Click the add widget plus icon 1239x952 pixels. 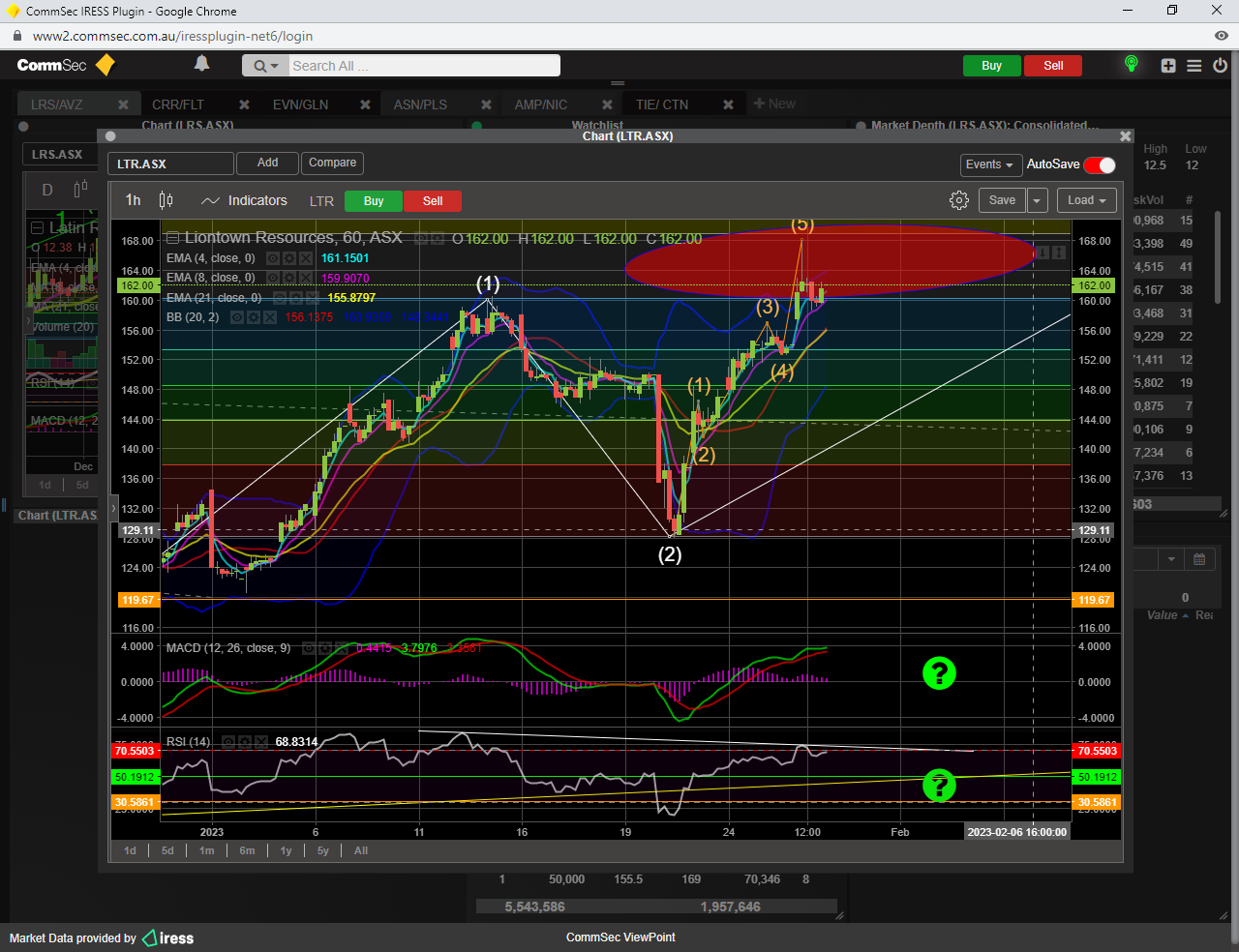tap(1168, 66)
